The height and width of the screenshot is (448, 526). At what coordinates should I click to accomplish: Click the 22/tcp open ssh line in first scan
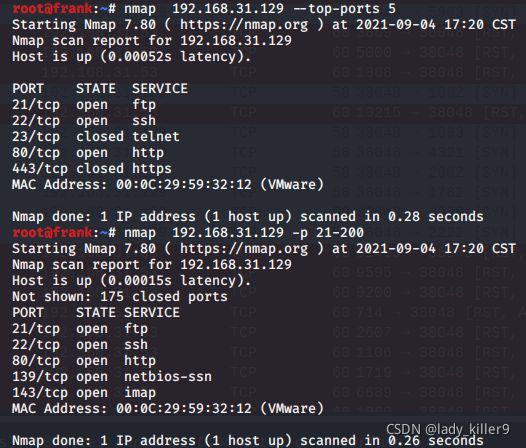[84, 121]
